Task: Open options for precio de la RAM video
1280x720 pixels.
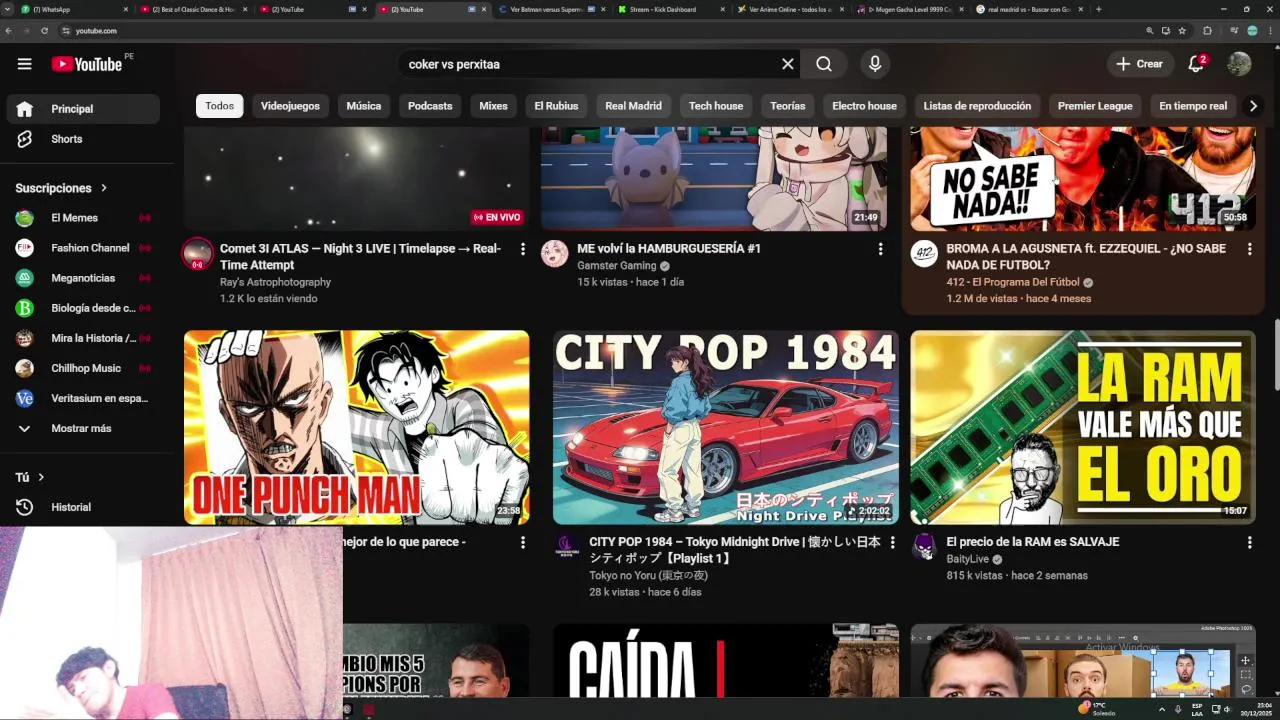Action: point(1249,542)
